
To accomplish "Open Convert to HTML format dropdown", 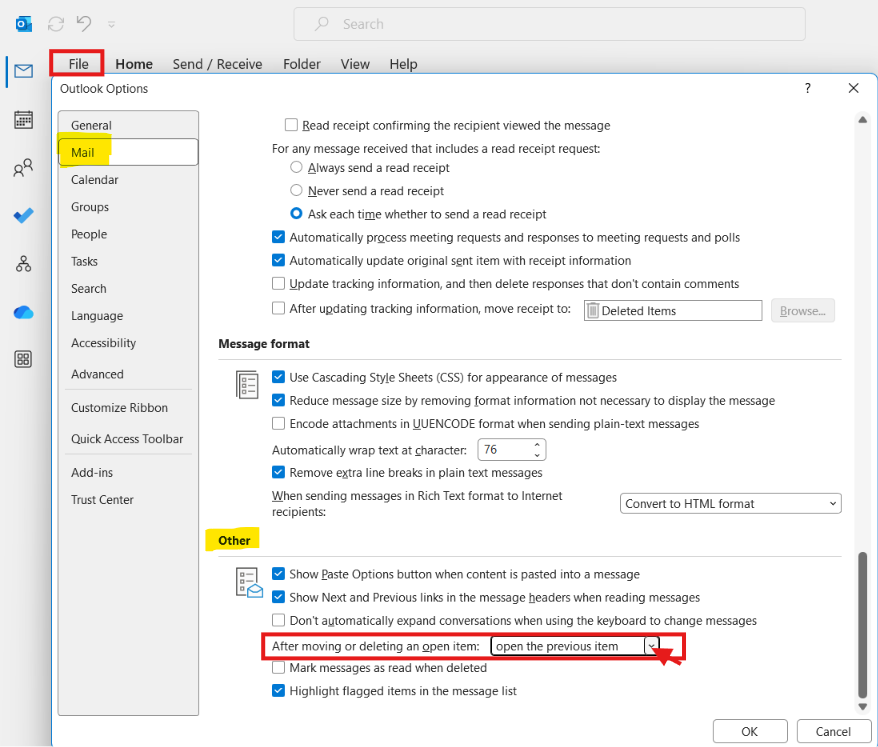I will tap(730, 503).
